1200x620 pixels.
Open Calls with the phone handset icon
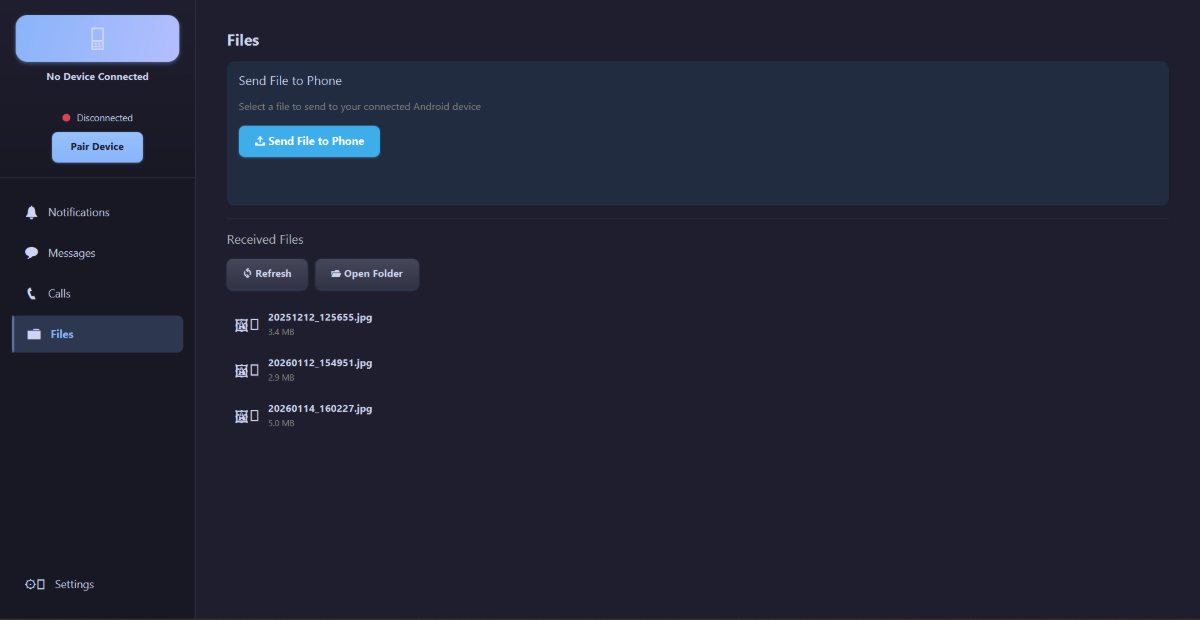point(31,293)
